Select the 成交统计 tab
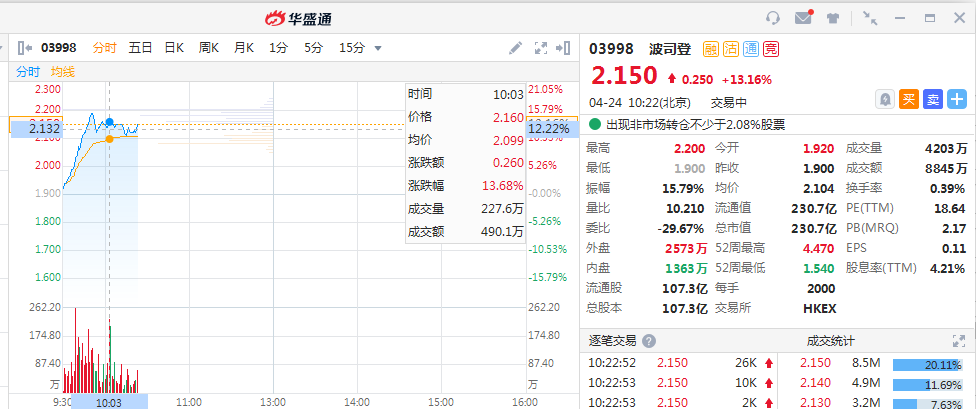 pyautogui.click(x=831, y=341)
